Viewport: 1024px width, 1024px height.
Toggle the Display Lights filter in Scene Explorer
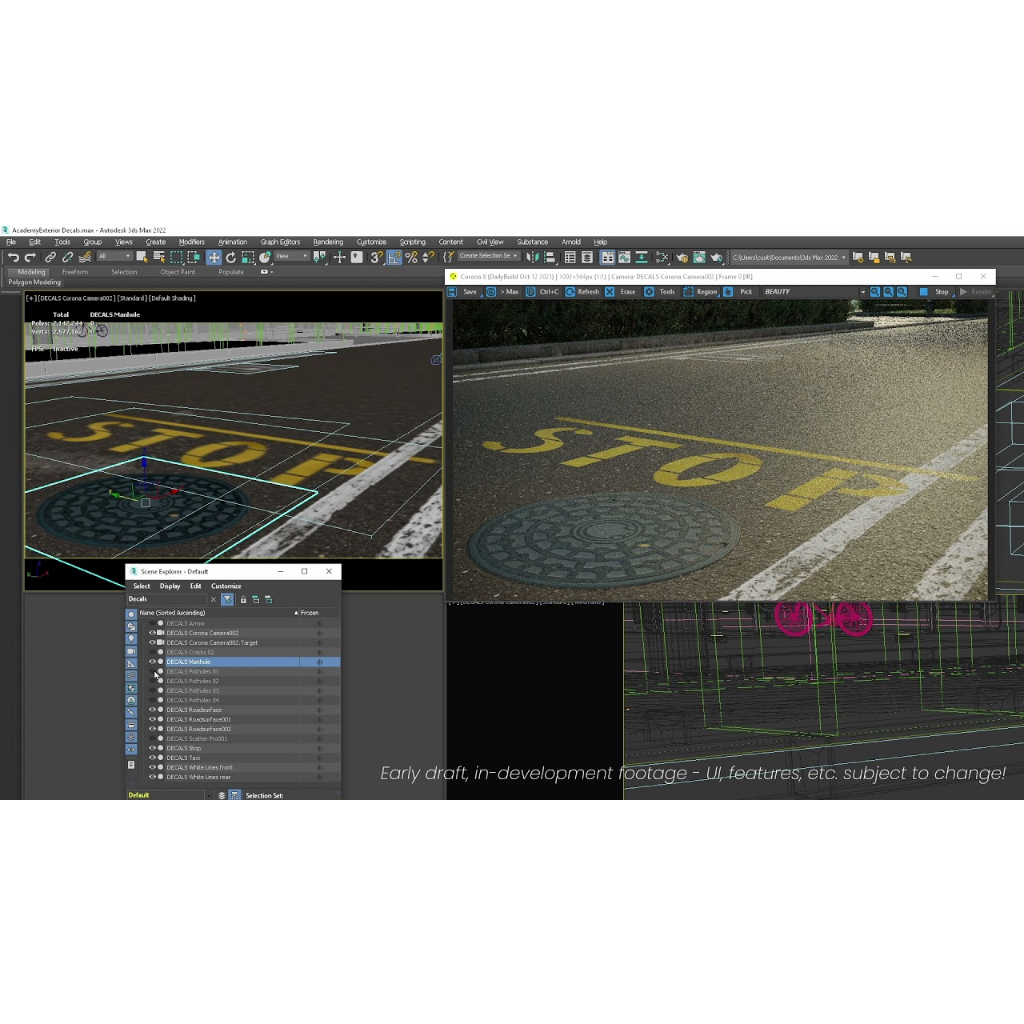(x=131, y=639)
